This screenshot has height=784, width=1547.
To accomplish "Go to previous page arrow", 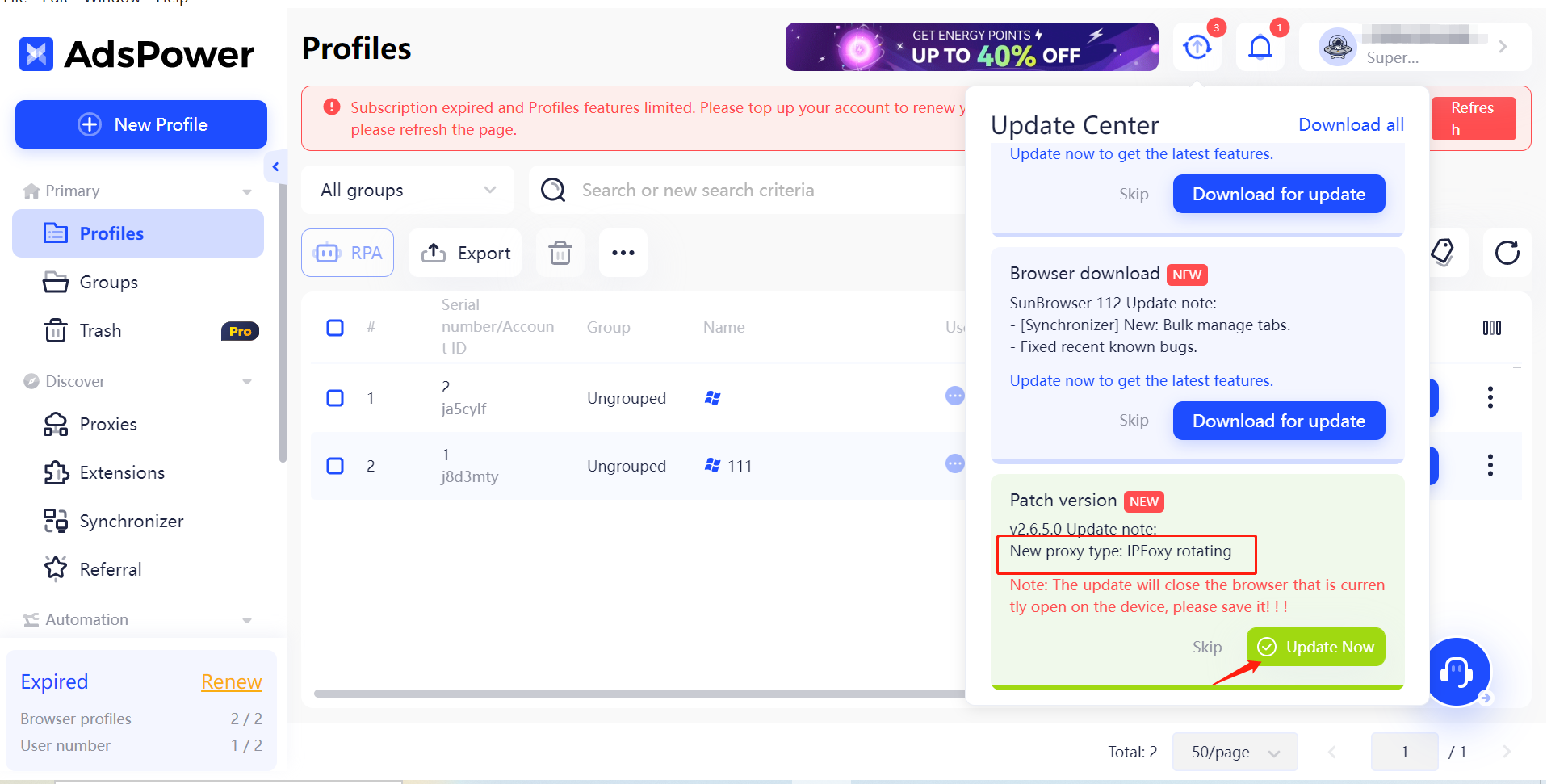I will click(x=1332, y=752).
